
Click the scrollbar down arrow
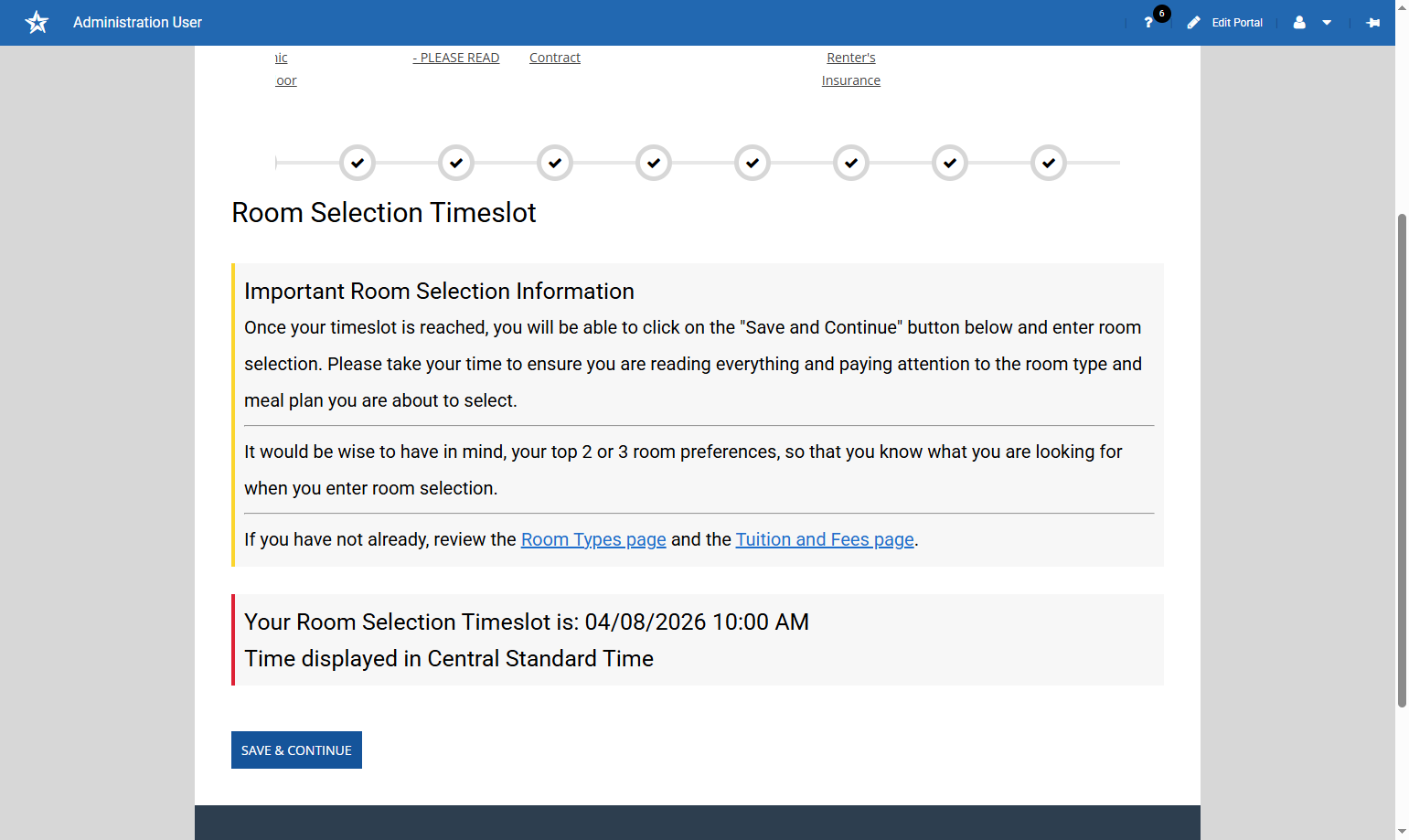(1402, 831)
